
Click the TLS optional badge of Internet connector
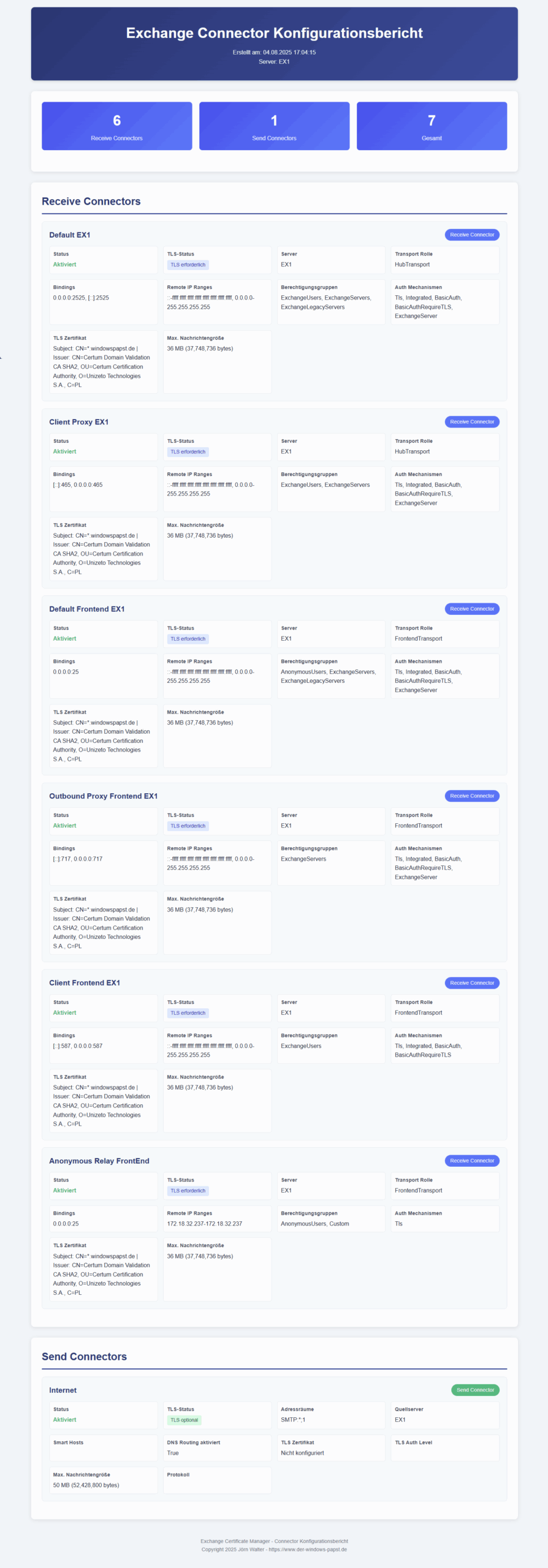pyautogui.click(x=185, y=1420)
